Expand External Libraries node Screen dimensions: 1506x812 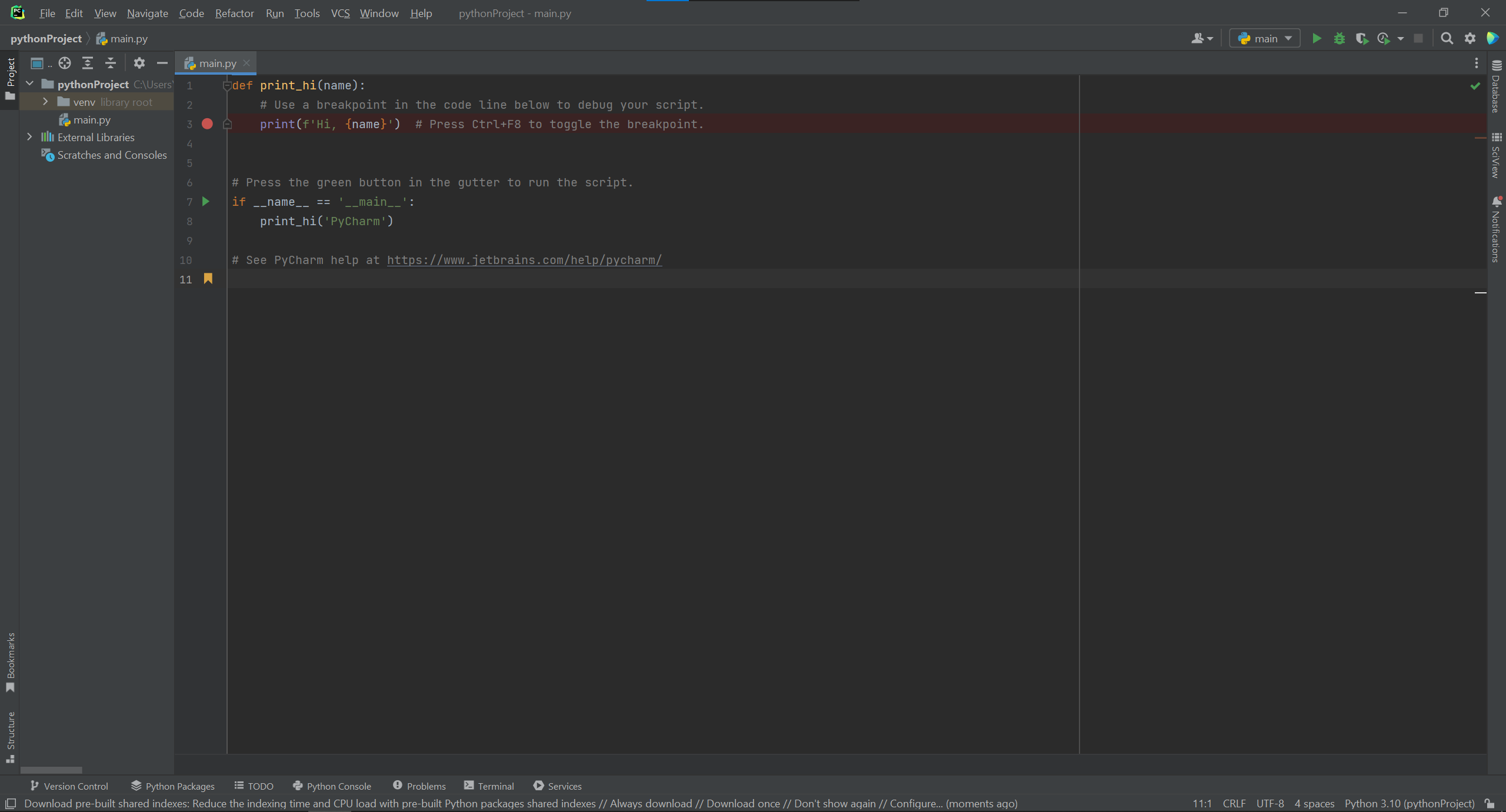click(x=29, y=137)
